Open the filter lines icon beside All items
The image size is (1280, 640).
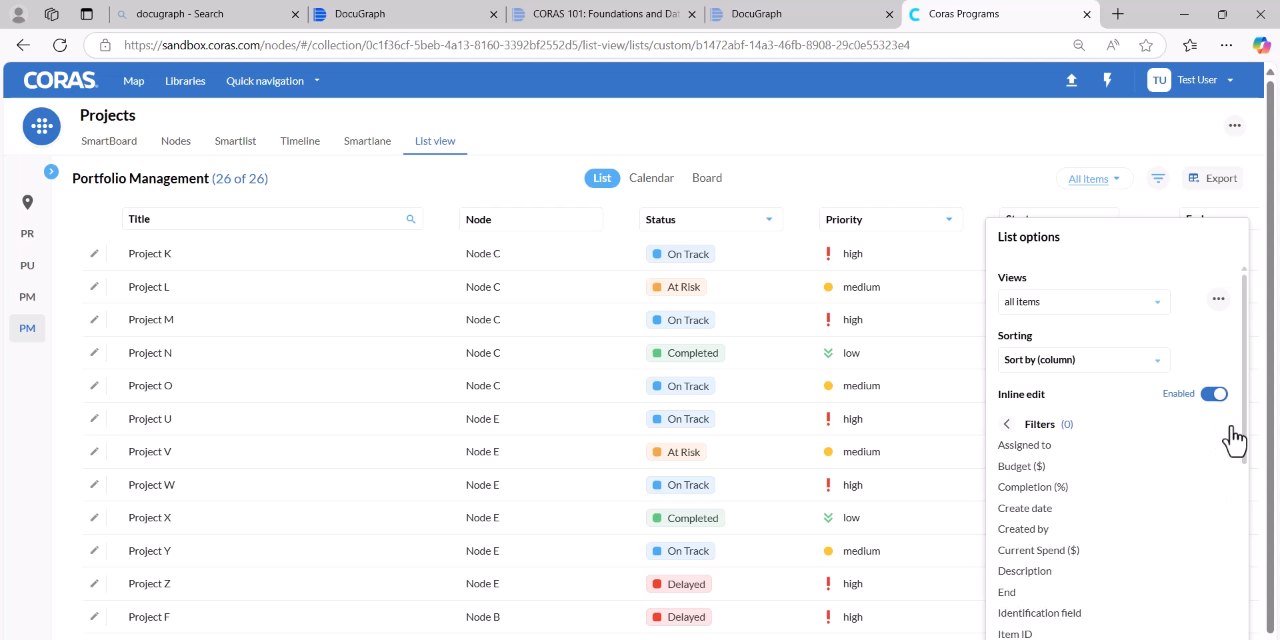point(1158,178)
